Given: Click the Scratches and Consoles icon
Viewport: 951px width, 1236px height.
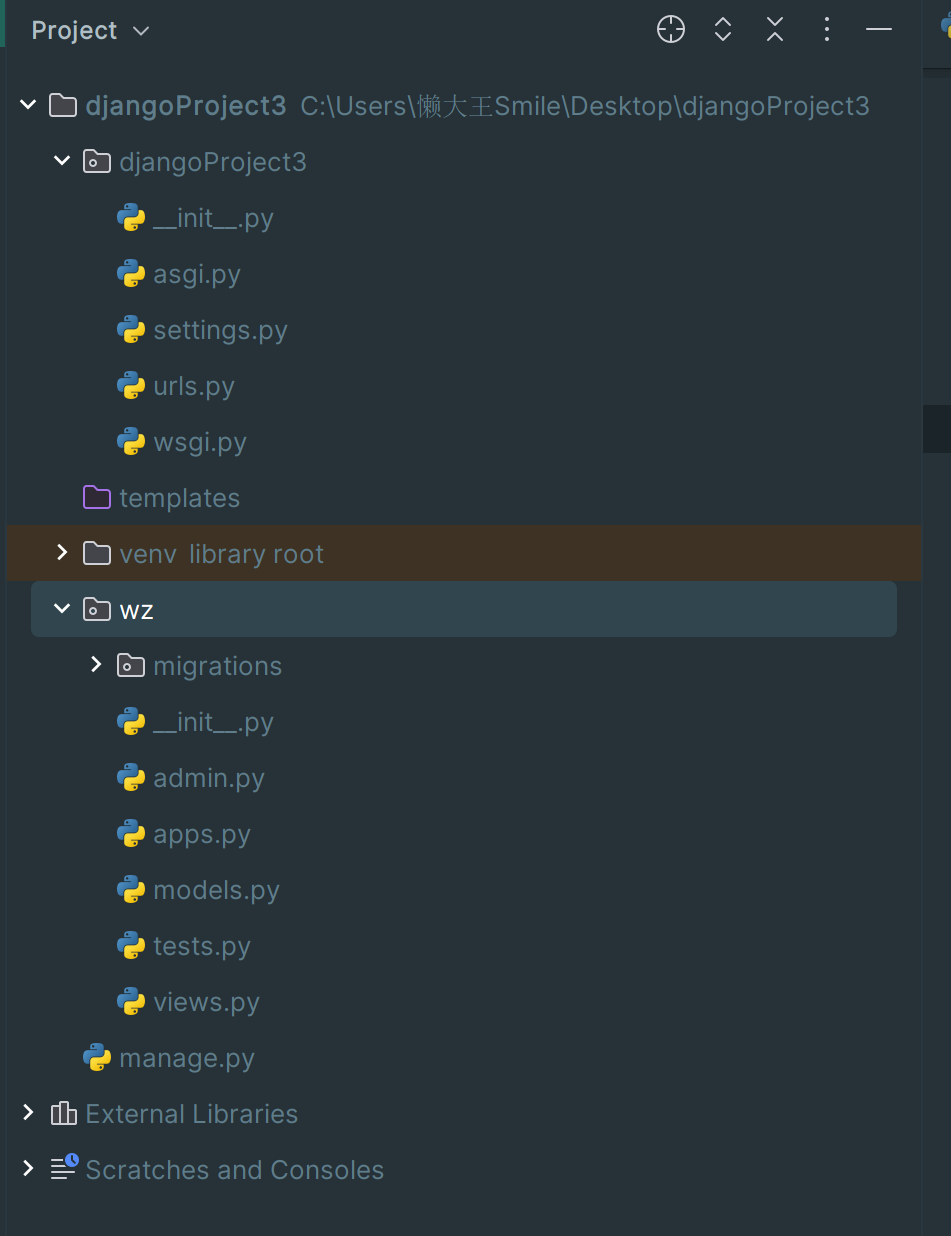Looking at the screenshot, I should click(x=64, y=1169).
